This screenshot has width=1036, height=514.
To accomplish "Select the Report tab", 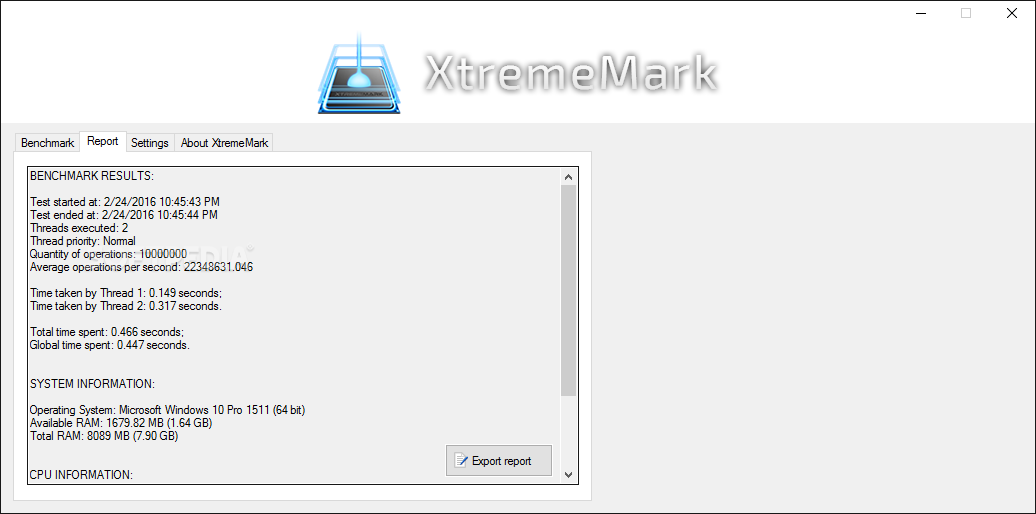I will [x=102, y=141].
